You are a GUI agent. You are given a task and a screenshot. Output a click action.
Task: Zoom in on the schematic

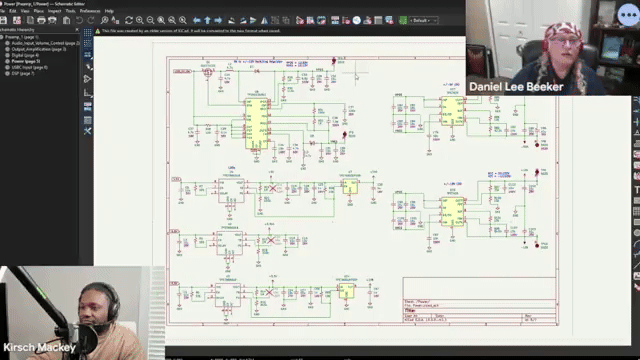pyautogui.click(x=140, y=20)
